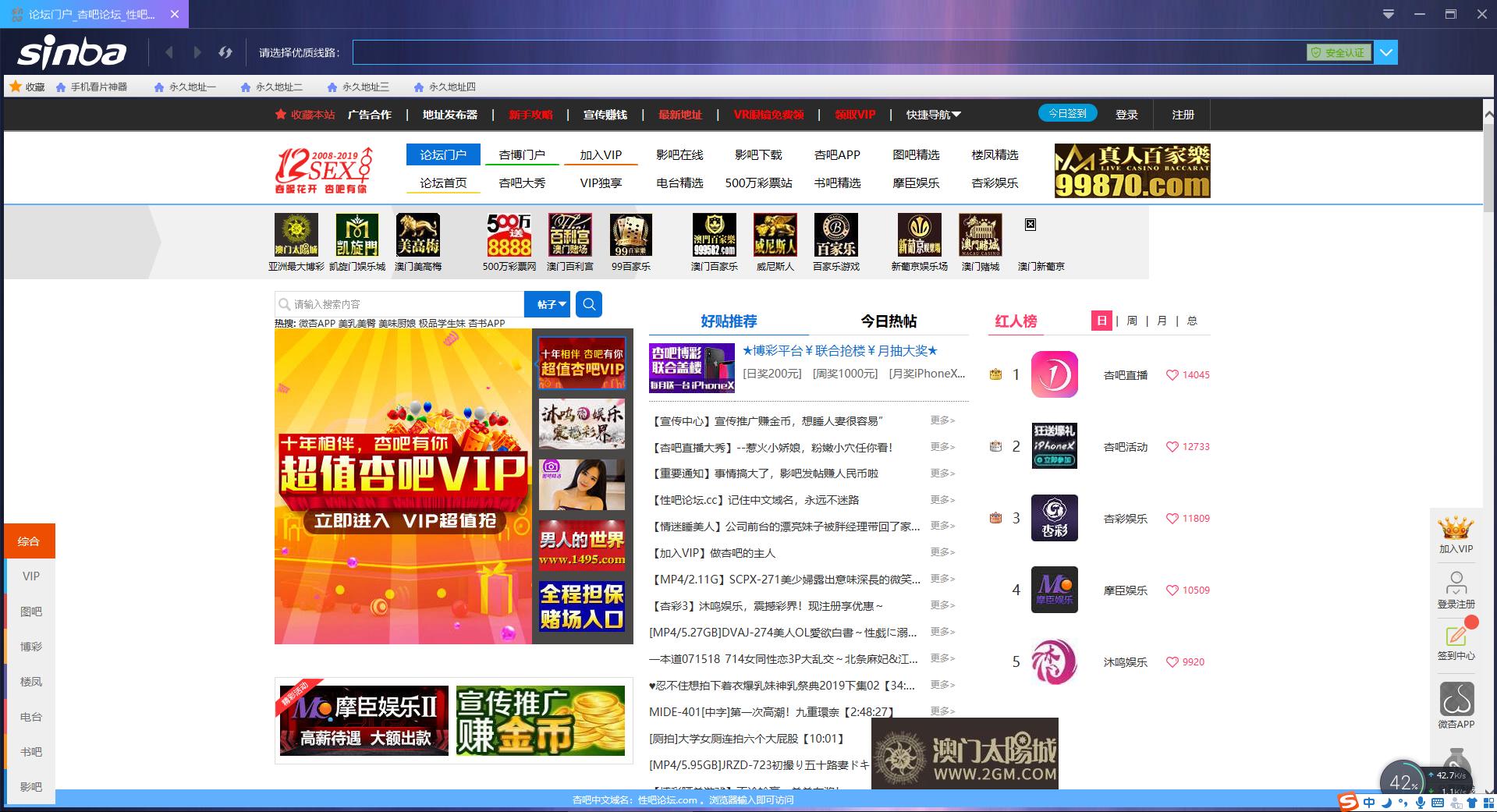Click the 地址发布器 top menu link
1497x812 pixels.
[x=449, y=115]
